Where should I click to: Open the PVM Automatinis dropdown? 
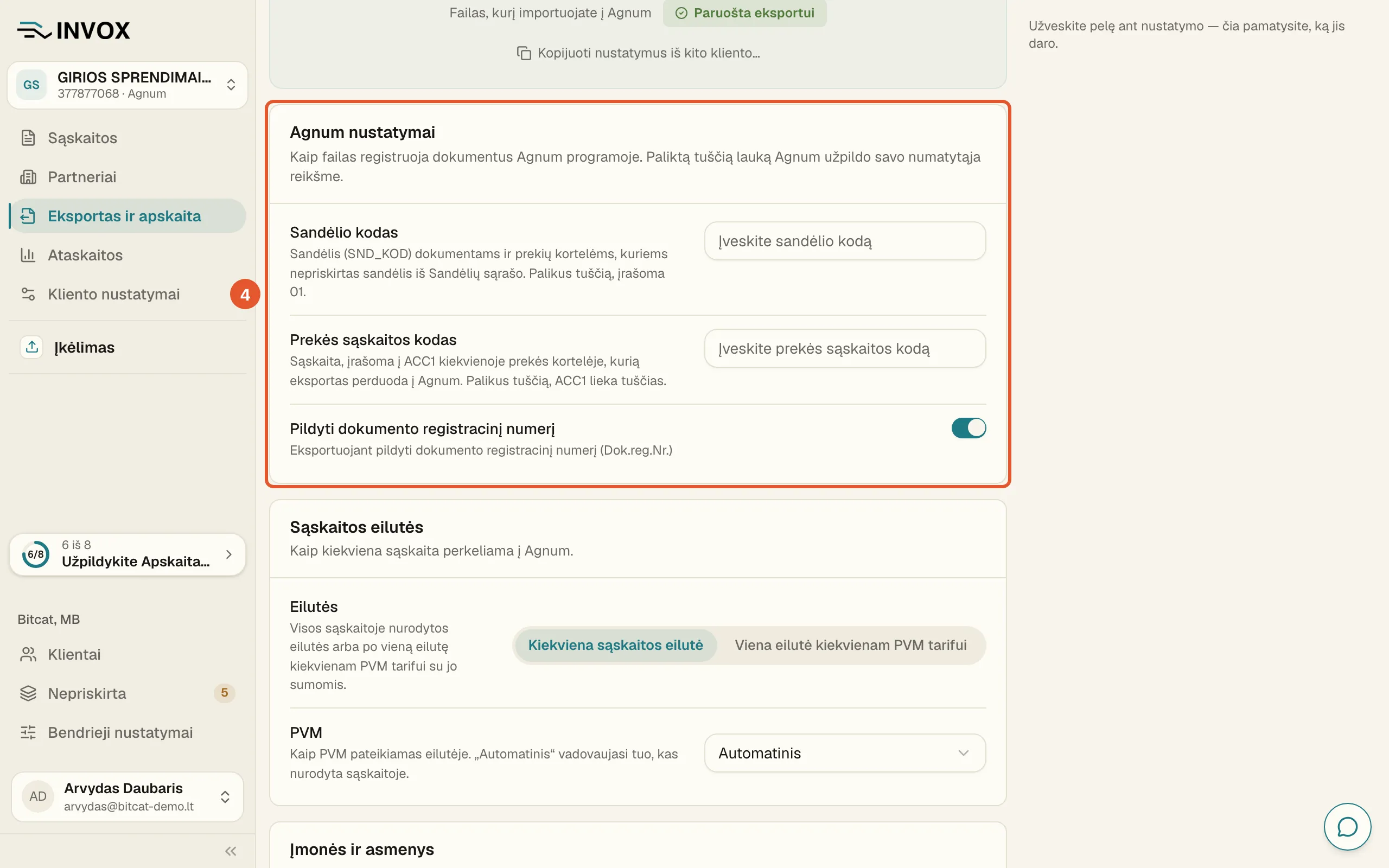point(845,753)
